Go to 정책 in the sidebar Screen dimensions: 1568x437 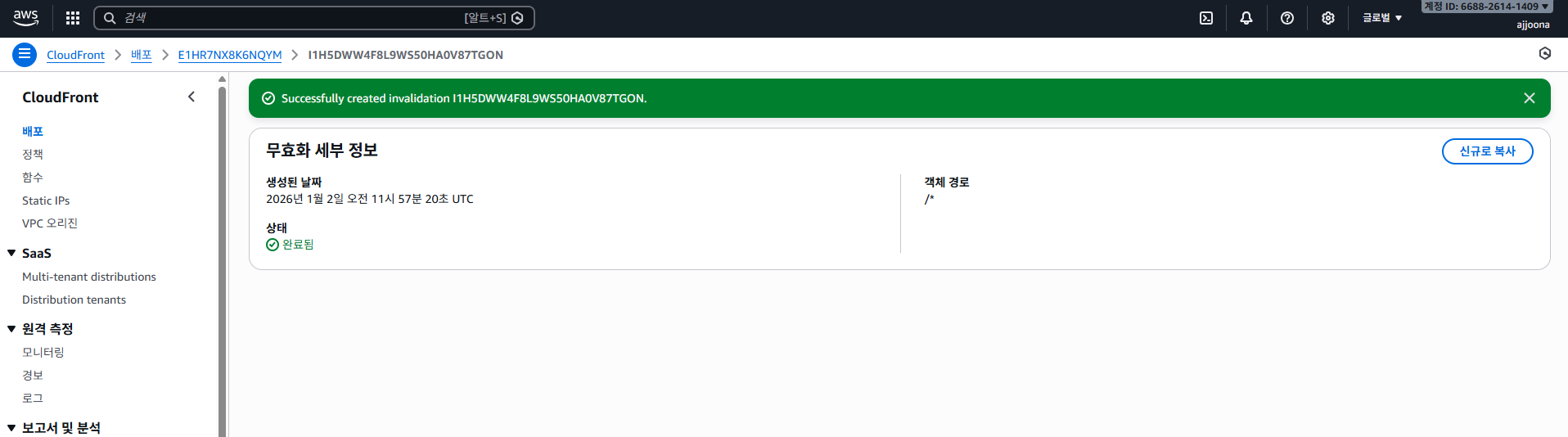[33, 154]
